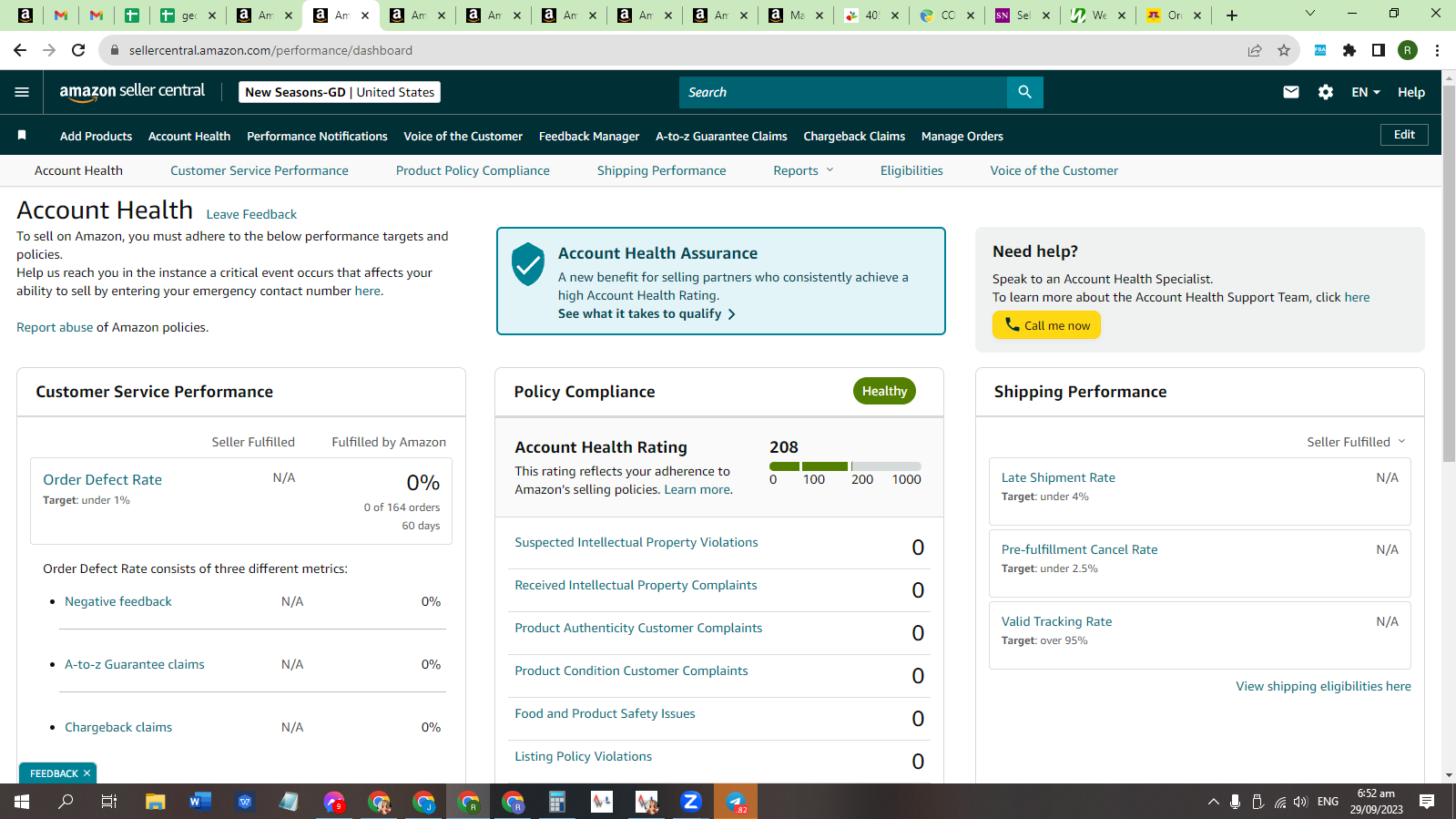Screen dimensions: 1456x819
Task: Click Report abuse link
Action: [55, 327]
